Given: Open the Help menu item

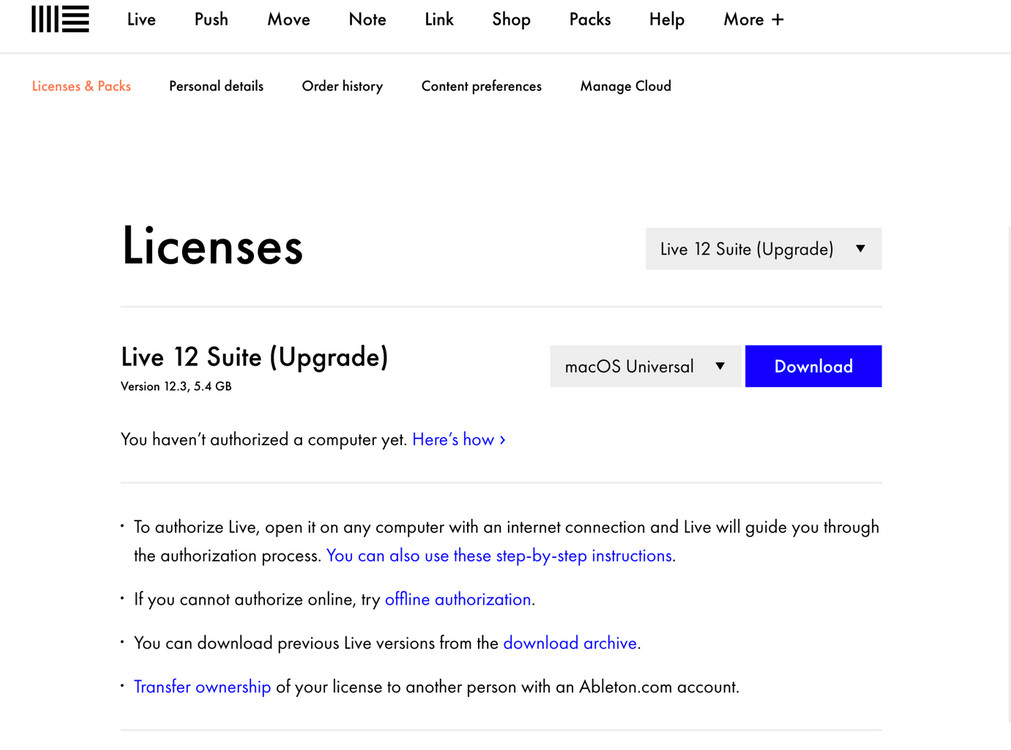Looking at the screenshot, I should tap(666, 19).
